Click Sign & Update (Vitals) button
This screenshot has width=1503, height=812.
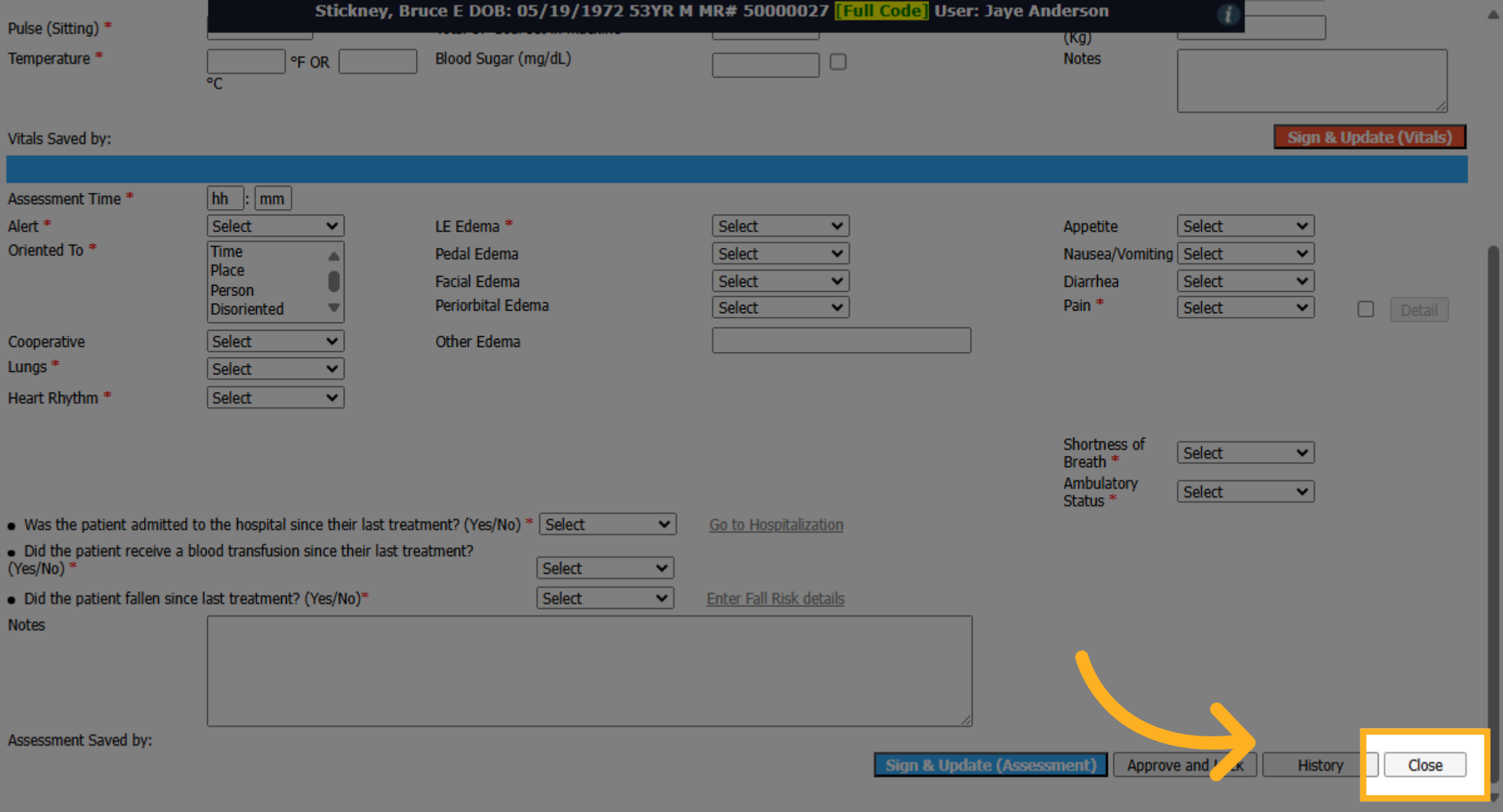point(1370,137)
